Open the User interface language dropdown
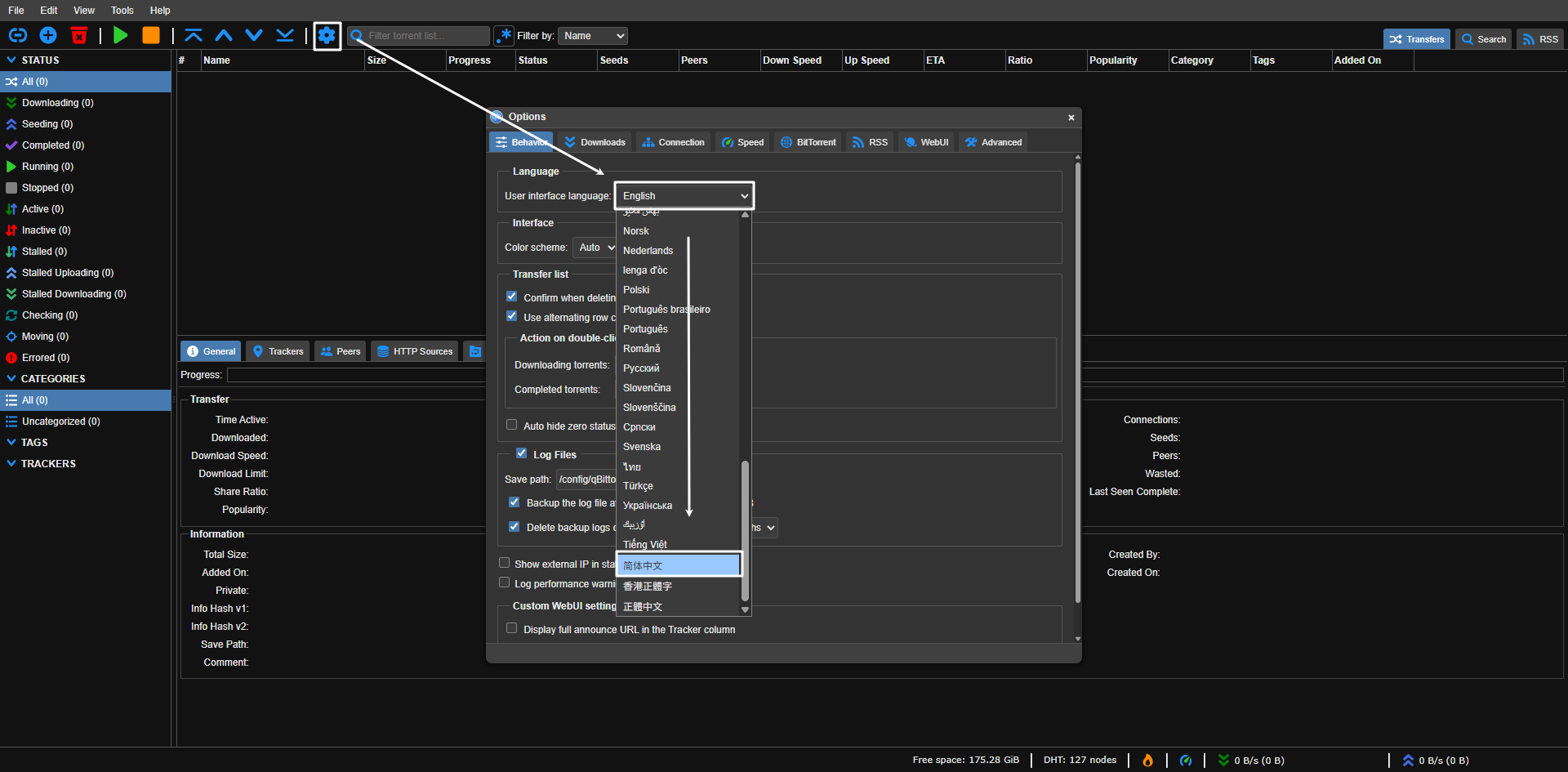 pos(684,196)
